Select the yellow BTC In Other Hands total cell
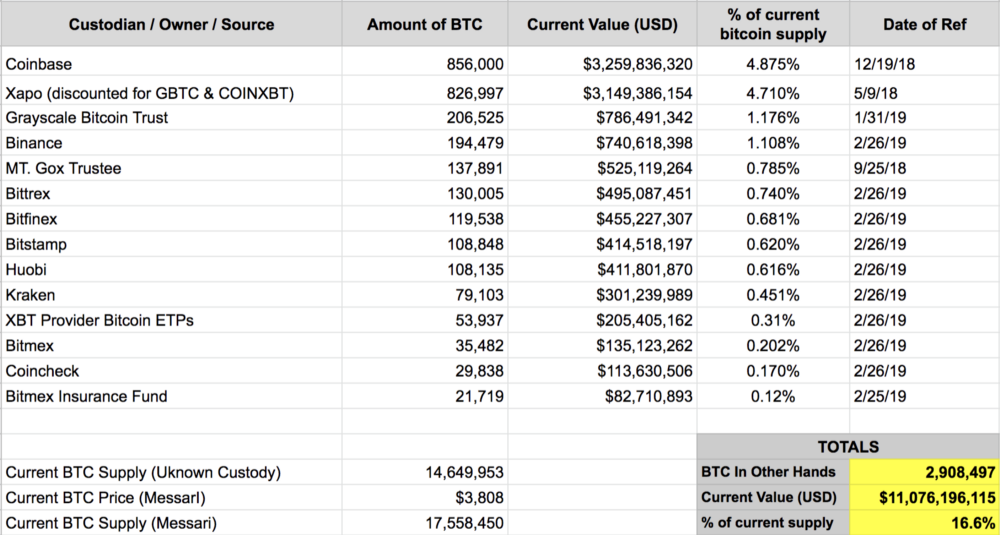This screenshot has height=535, width=1000. pos(924,472)
